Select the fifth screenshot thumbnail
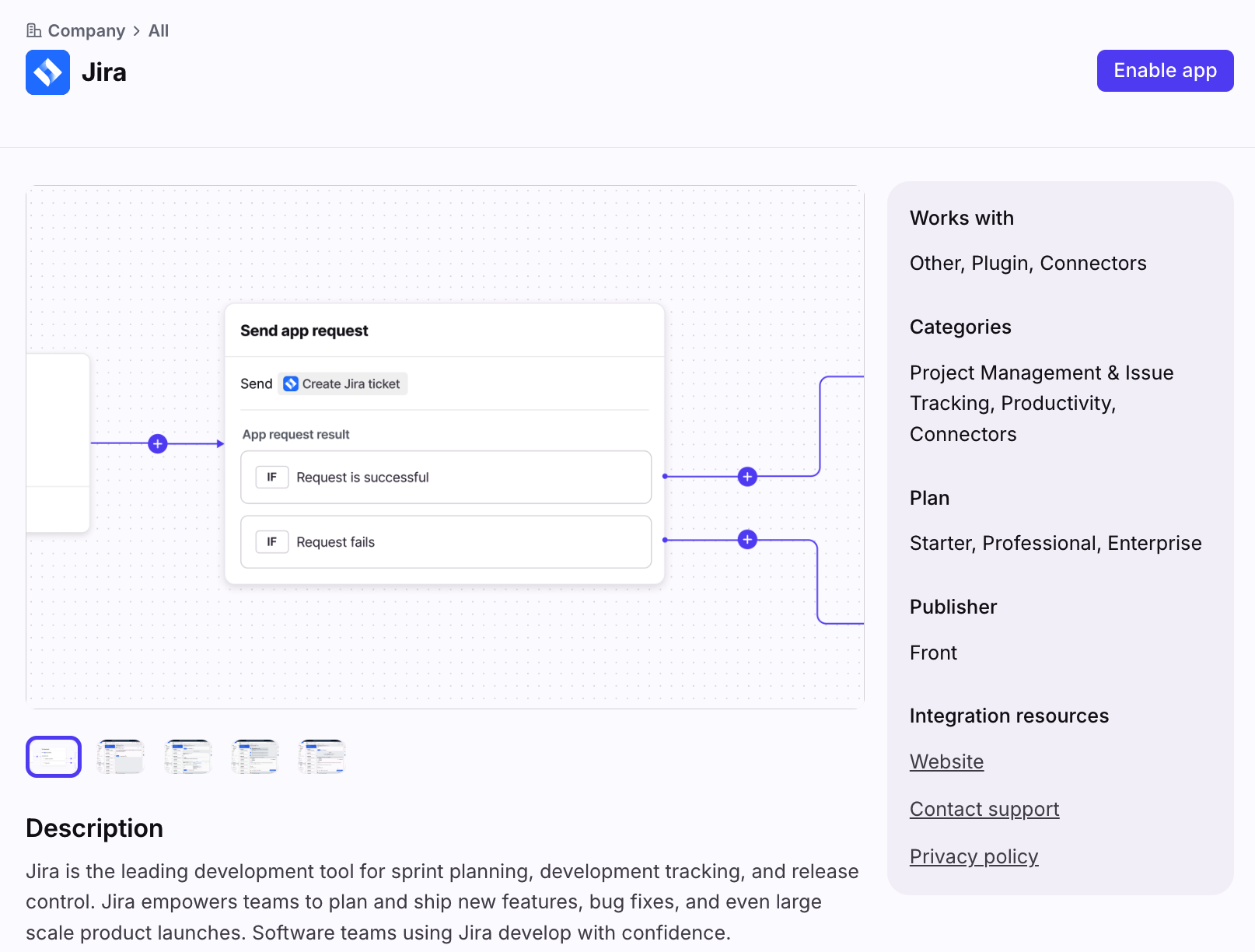The height and width of the screenshot is (952, 1255). (322, 757)
